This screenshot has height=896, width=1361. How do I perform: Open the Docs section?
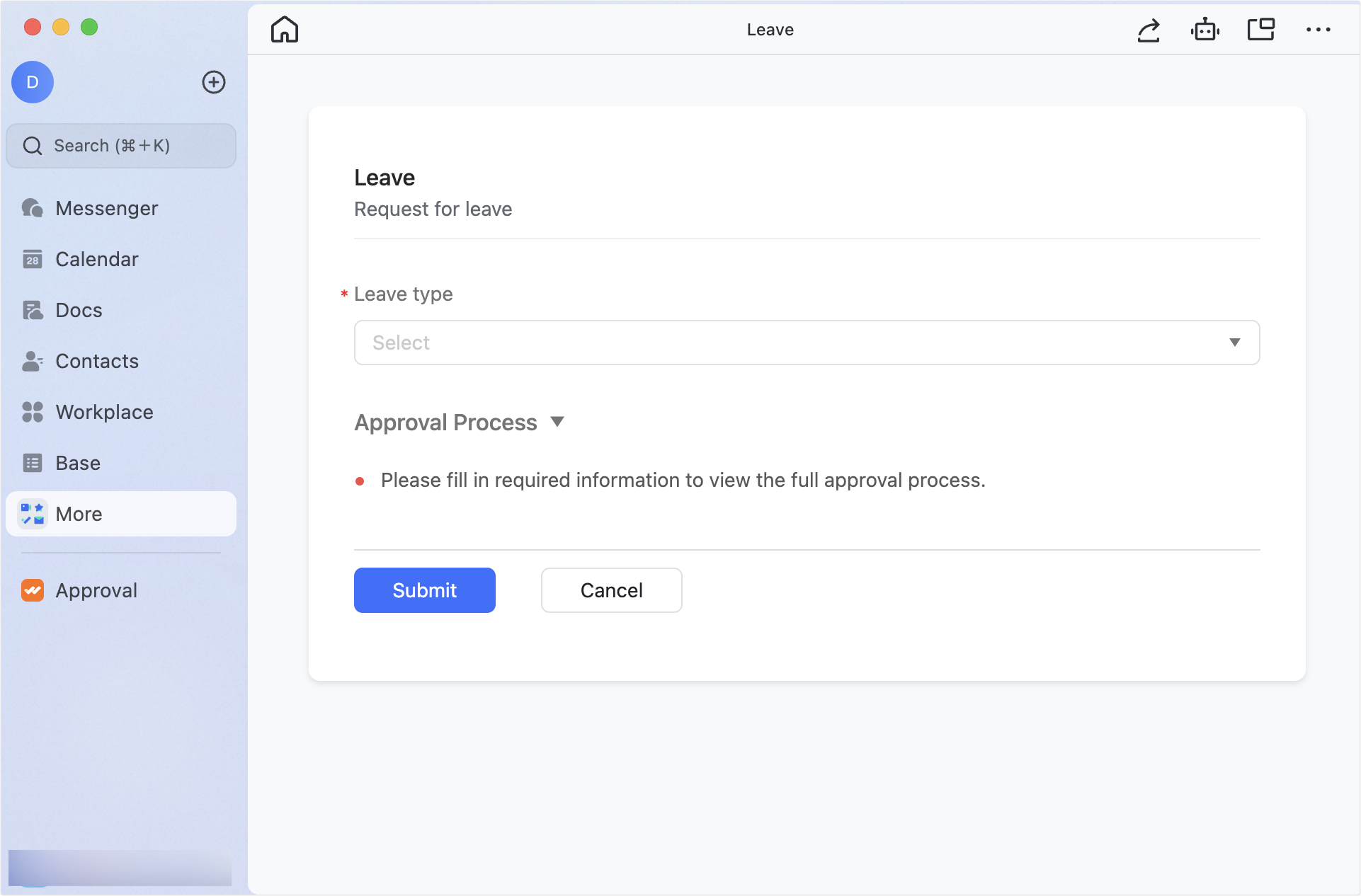(78, 310)
